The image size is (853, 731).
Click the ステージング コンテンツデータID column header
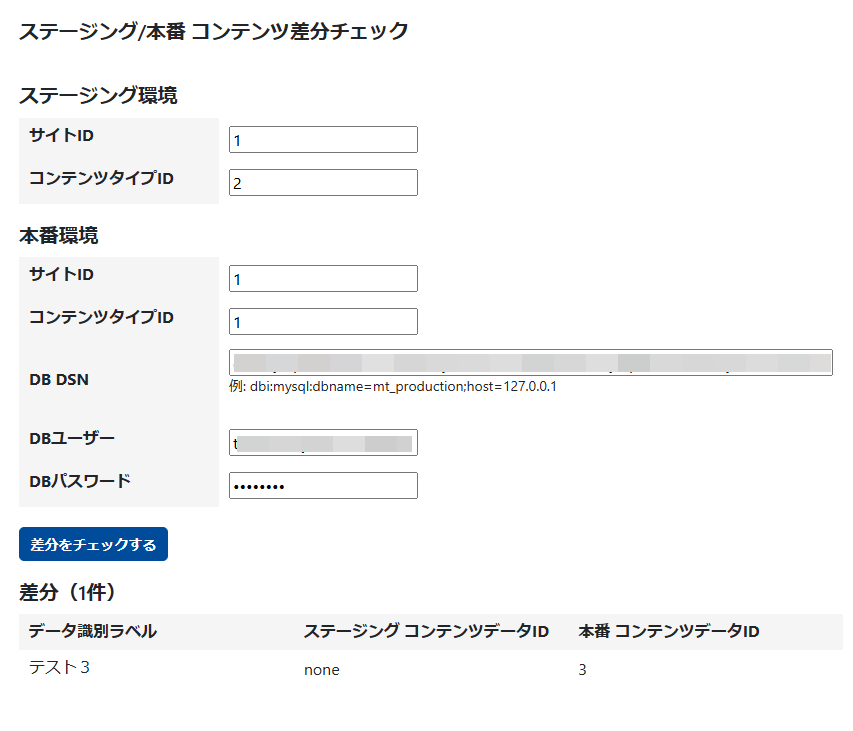(x=426, y=631)
